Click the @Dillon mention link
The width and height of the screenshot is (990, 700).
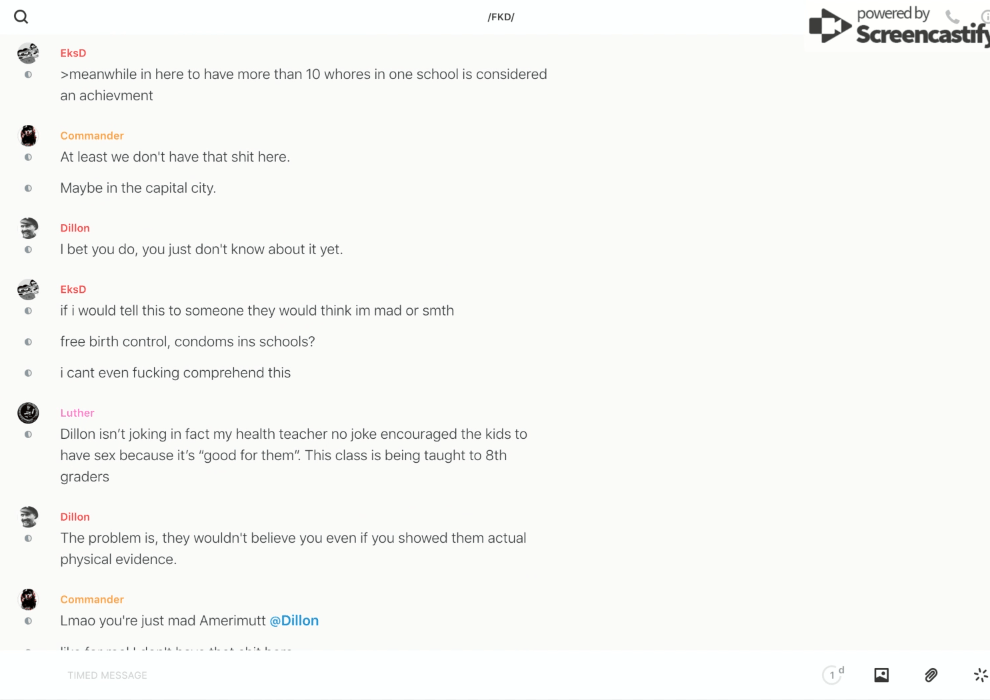click(x=294, y=621)
